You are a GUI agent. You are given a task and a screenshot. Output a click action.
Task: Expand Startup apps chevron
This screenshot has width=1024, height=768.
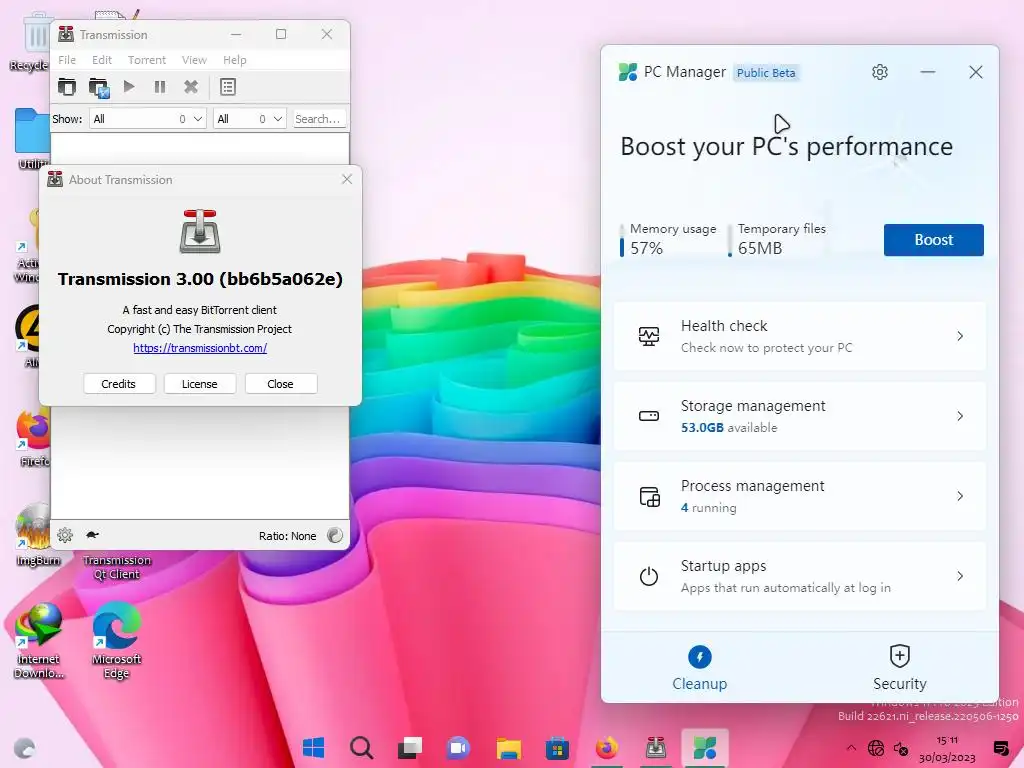pyautogui.click(x=960, y=576)
